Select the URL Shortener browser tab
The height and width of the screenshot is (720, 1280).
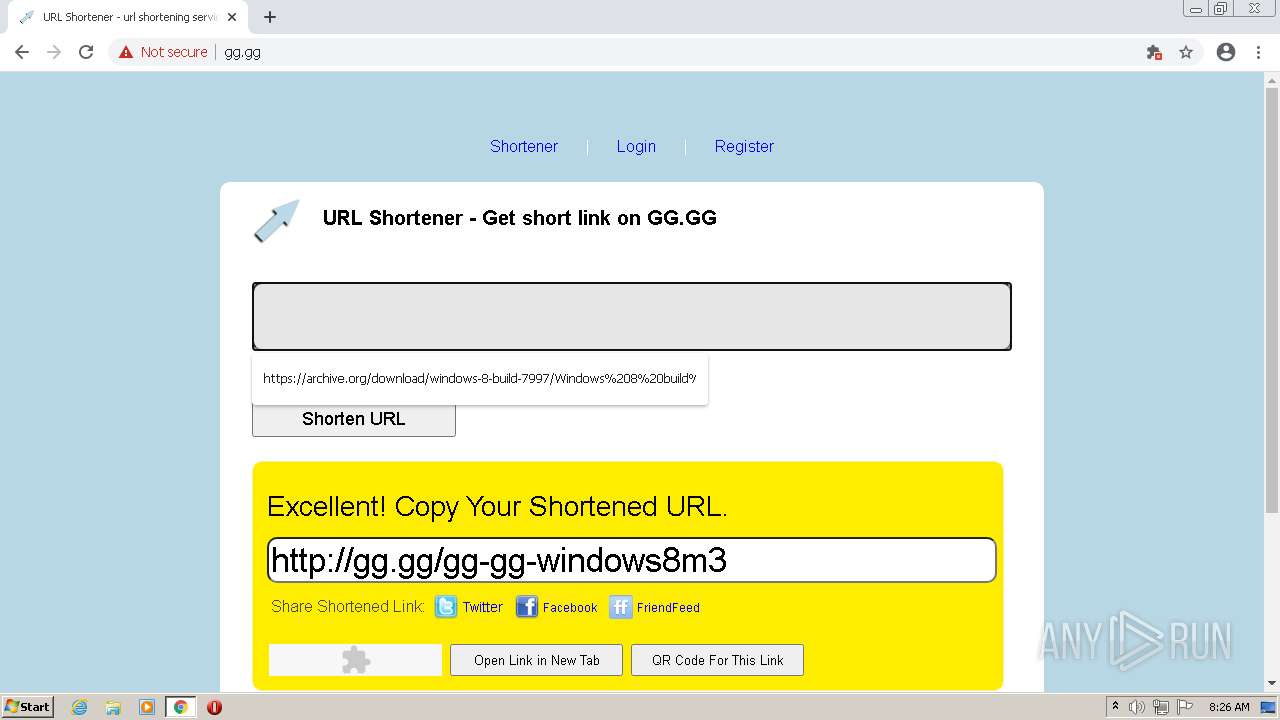[x=128, y=17]
